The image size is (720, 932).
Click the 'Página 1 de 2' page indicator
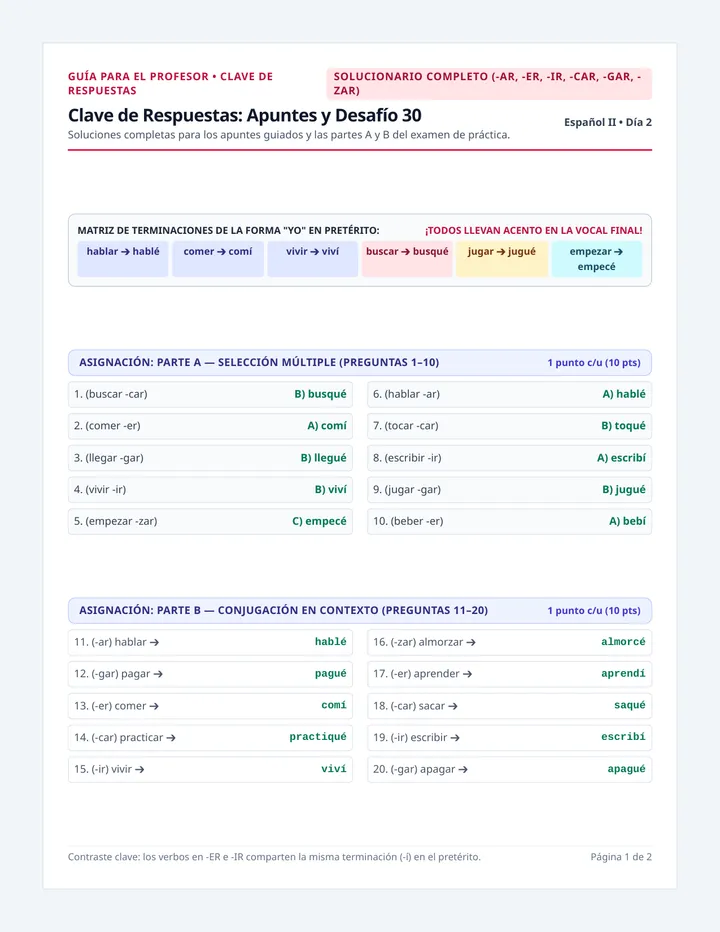point(621,857)
